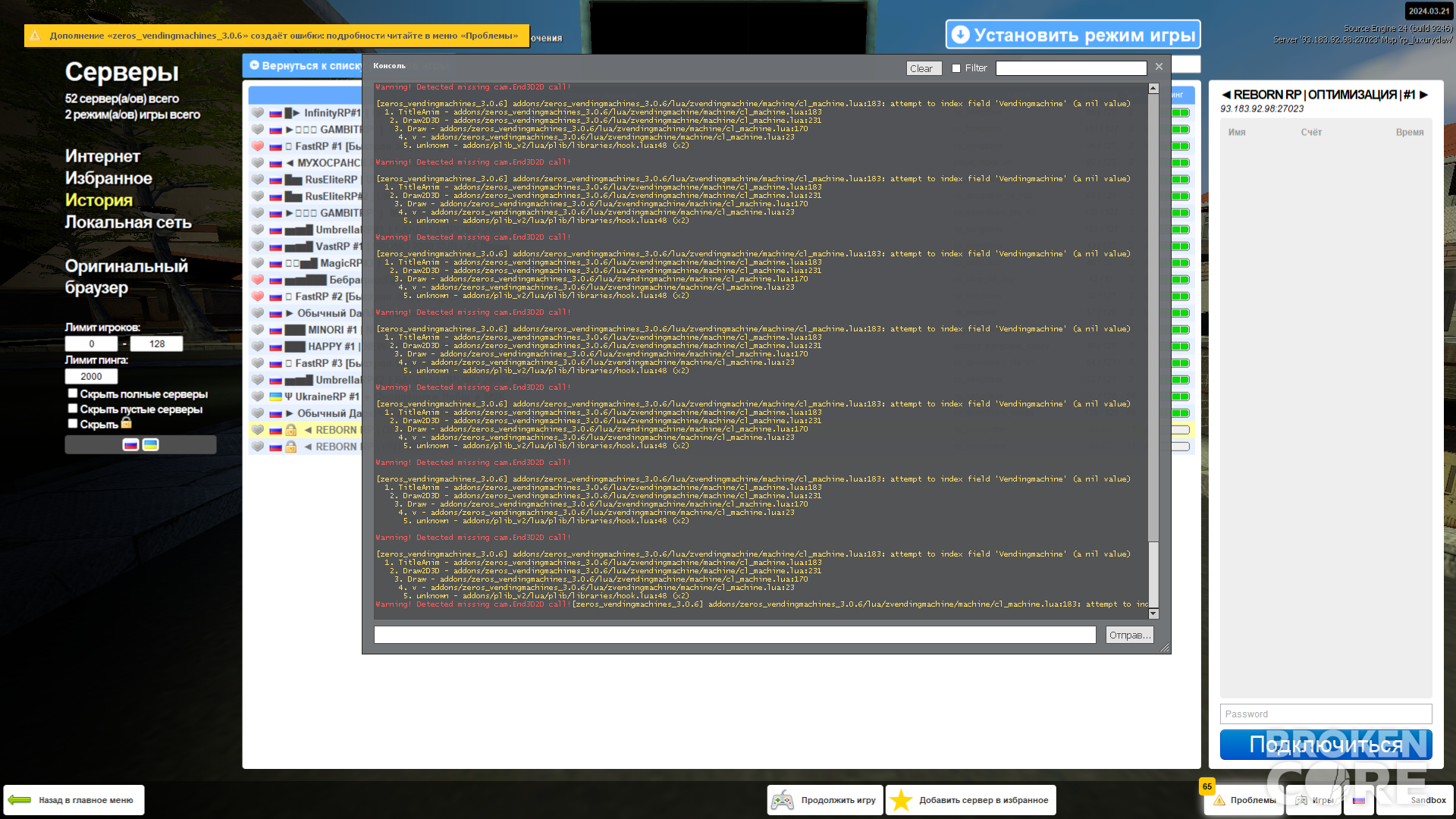Check Скрыть пустые серверы option

point(73,409)
